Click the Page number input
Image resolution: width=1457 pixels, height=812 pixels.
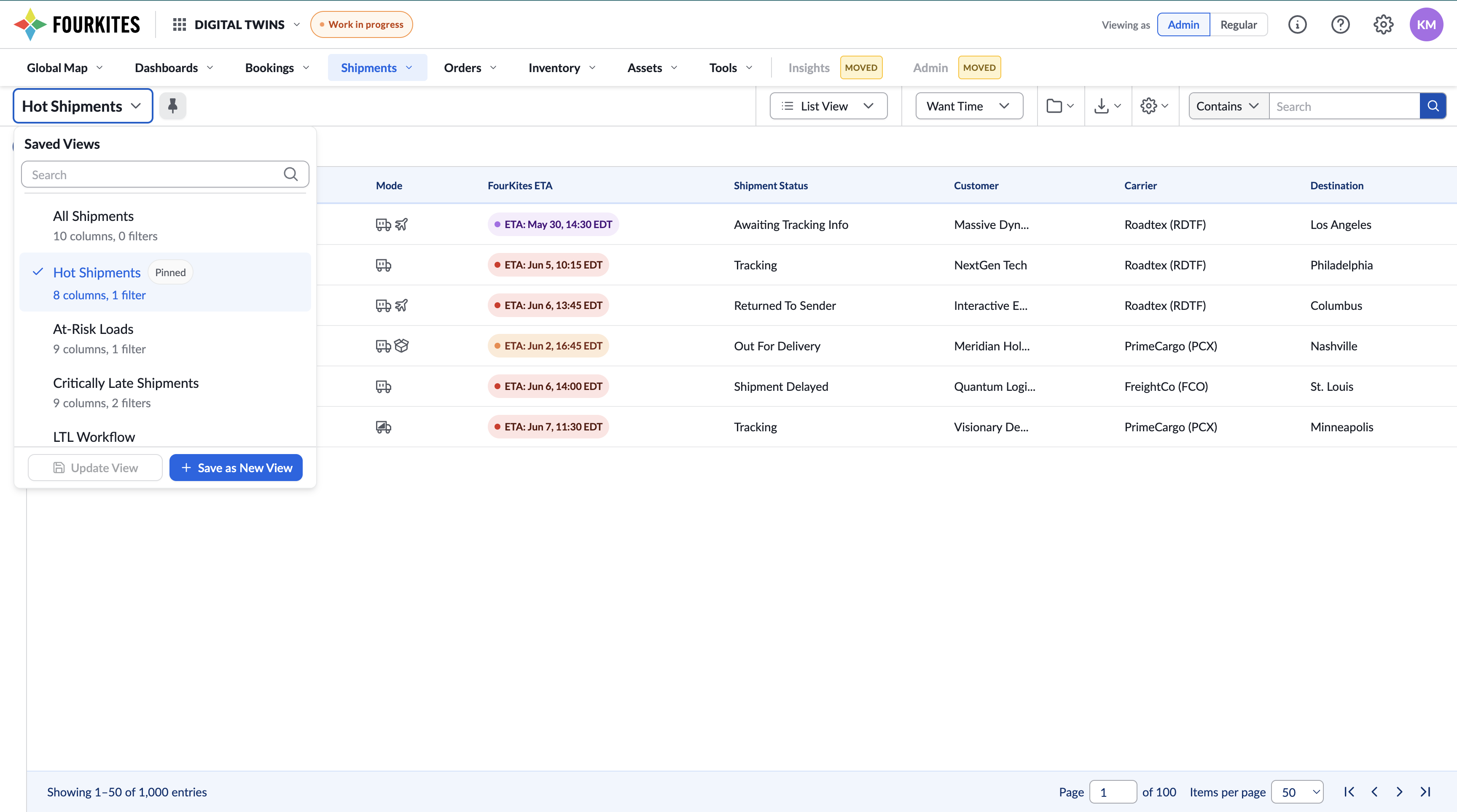[1113, 792]
